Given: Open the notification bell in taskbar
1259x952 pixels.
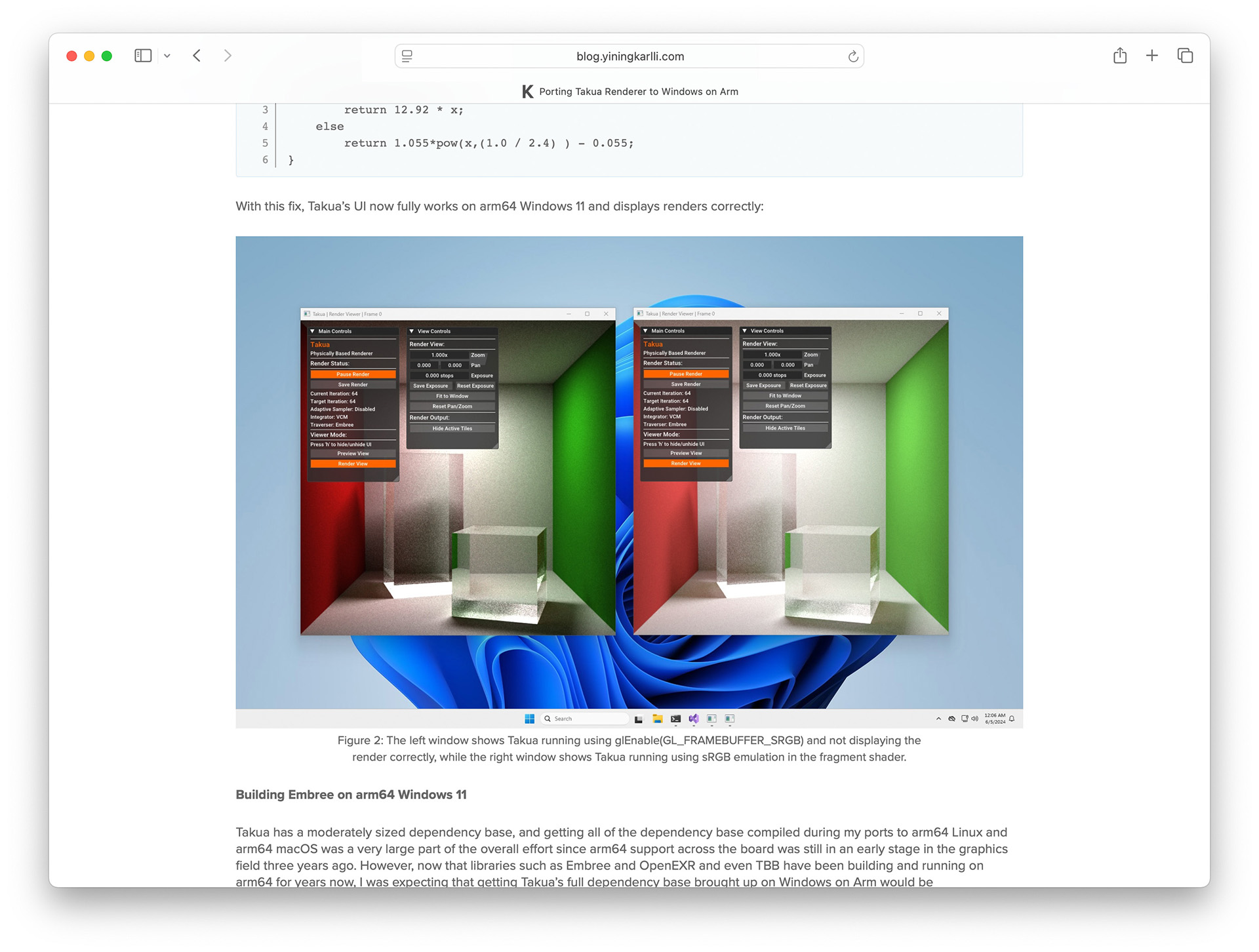Looking at the screenshot, I should pos(1012,719).
